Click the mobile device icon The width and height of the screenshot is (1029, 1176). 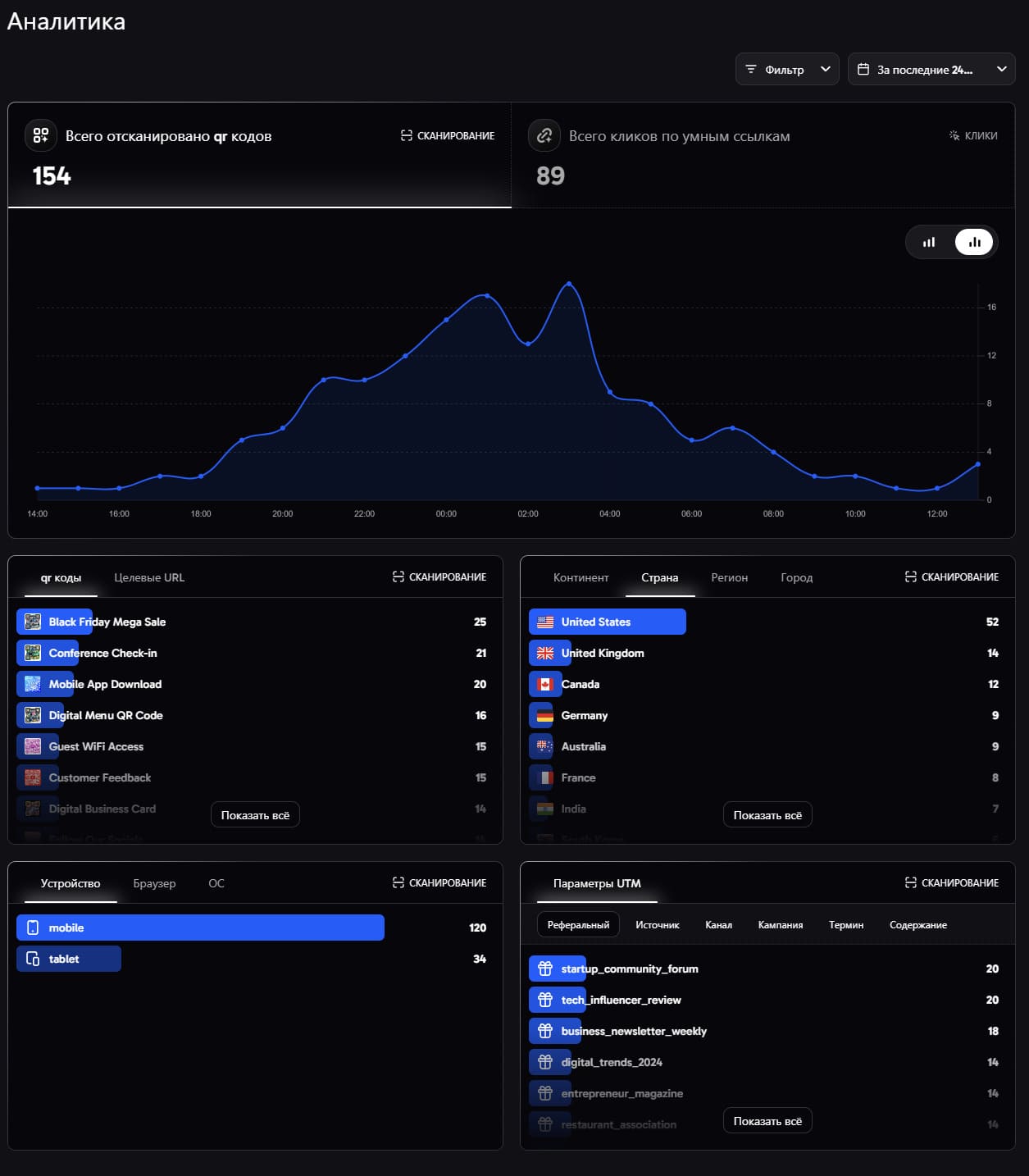(33, 928)
